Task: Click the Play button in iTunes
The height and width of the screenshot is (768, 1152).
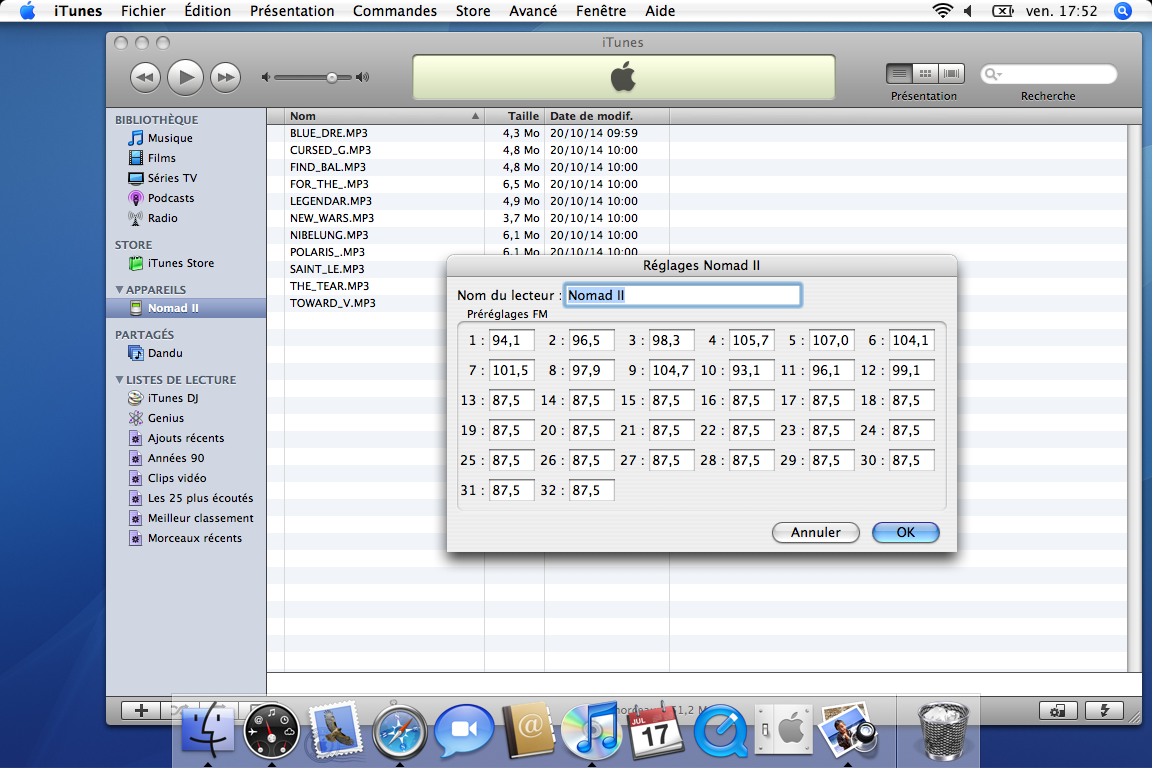Action: 185,77
